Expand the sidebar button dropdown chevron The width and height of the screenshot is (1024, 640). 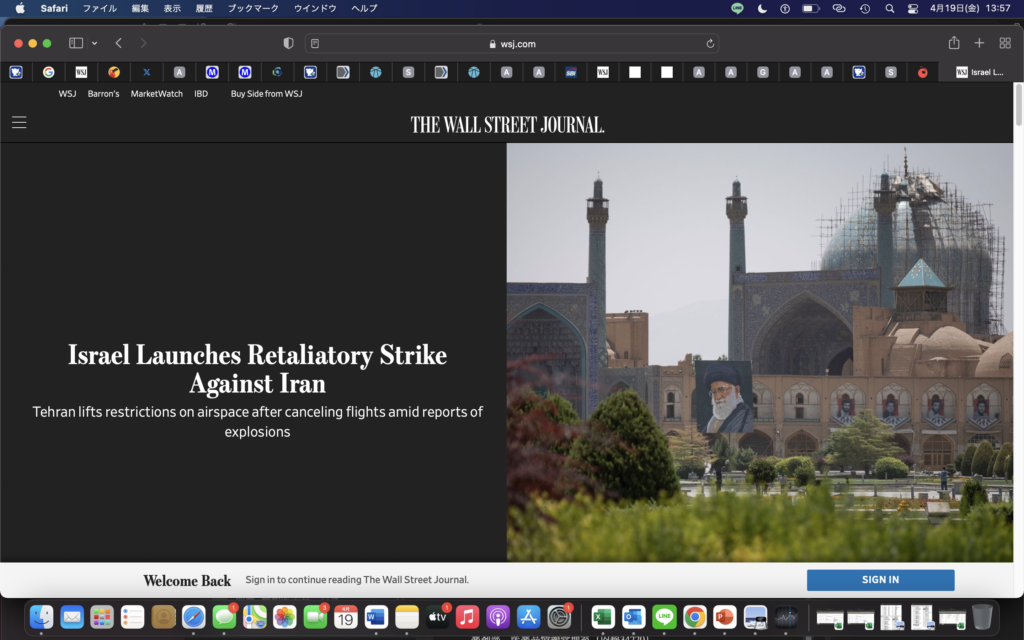[95, 43]
